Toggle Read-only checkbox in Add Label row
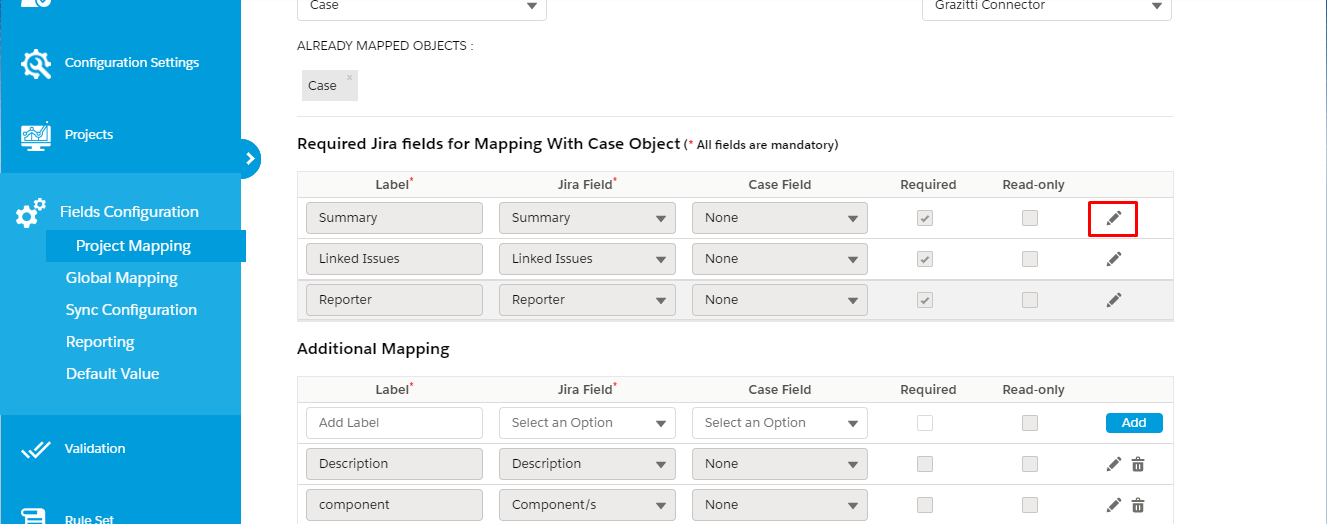Viewport: 1327px width, 524px height. point(1030,423)
